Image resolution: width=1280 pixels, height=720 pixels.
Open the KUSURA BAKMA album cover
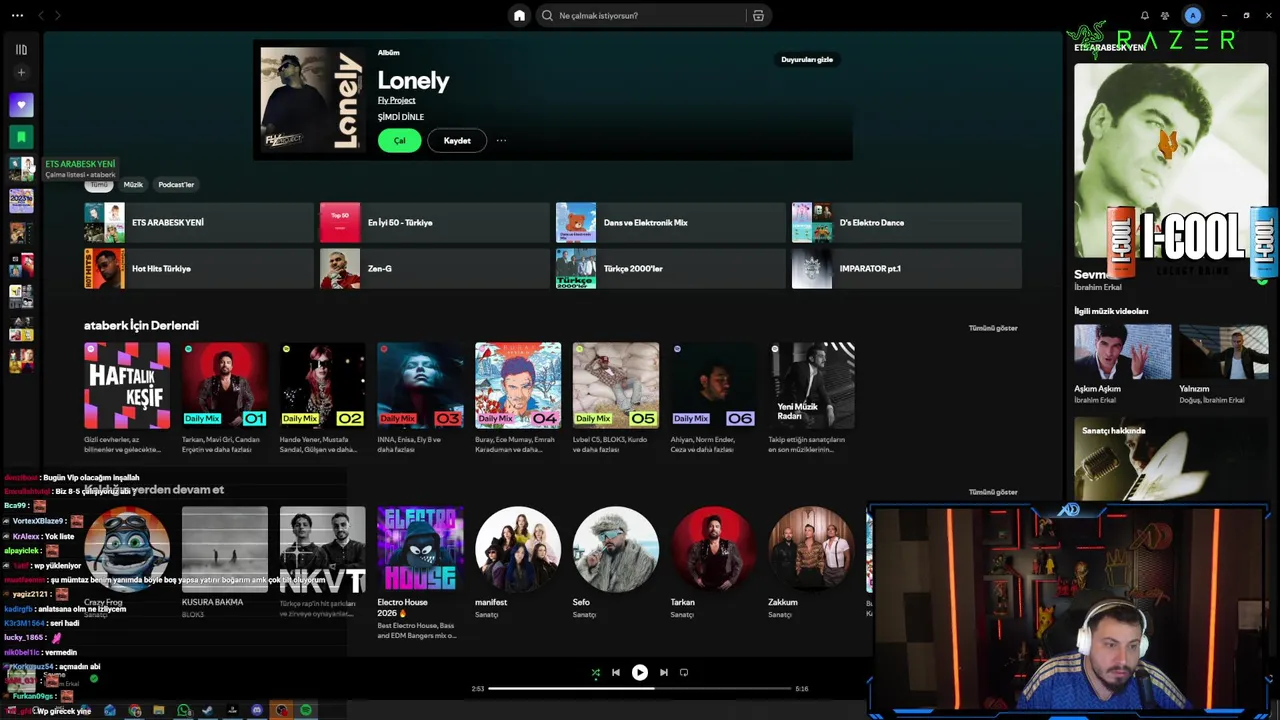[225, 549]
